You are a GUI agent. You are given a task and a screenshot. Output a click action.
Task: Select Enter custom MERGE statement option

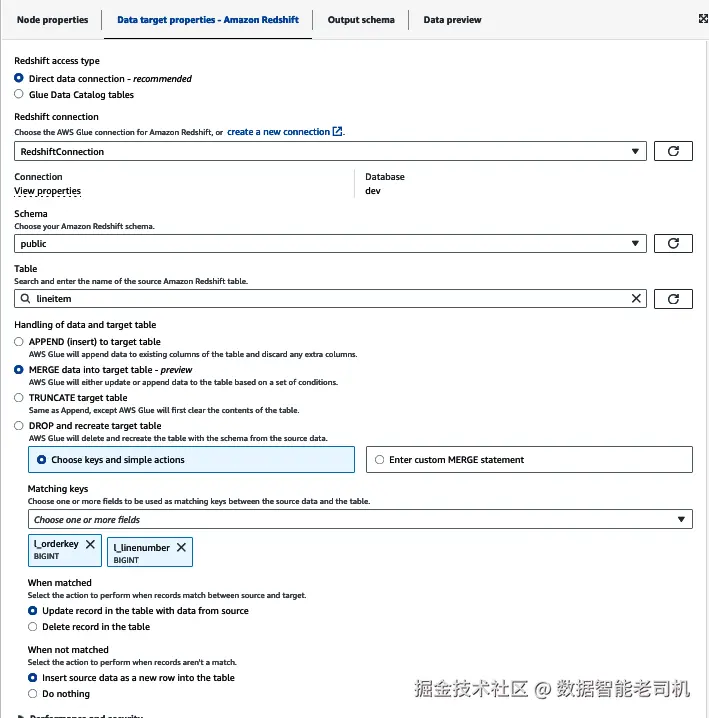(379, 460)
